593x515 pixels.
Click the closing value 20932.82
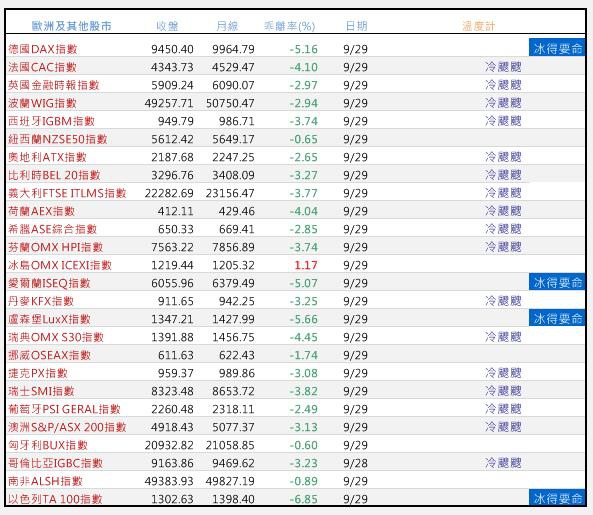pyautogui.click(x=169, y=445)
